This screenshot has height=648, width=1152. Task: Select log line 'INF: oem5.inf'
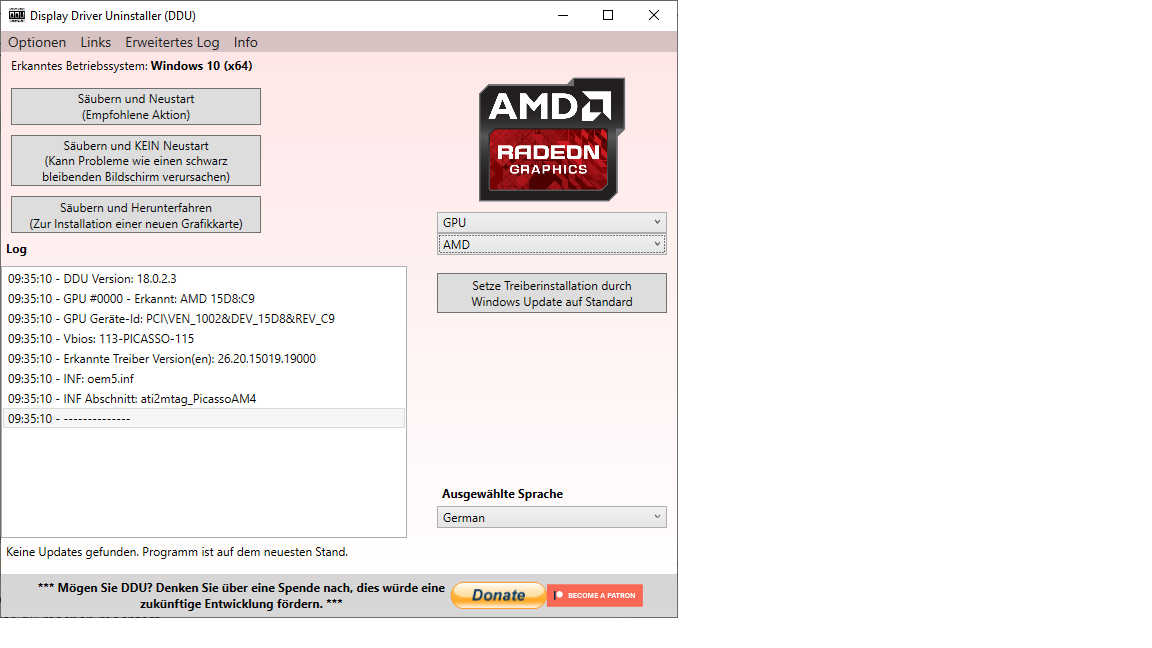204,378
